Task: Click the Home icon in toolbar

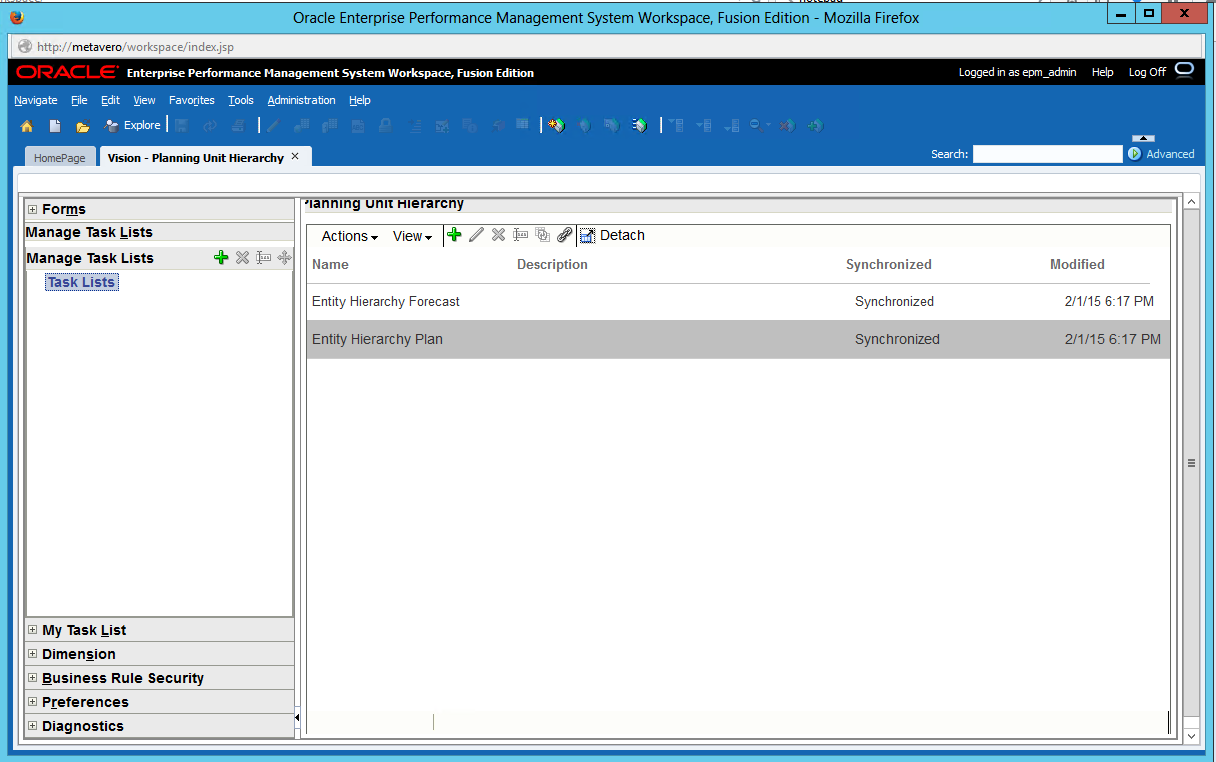Action: [x=27, y=126]
